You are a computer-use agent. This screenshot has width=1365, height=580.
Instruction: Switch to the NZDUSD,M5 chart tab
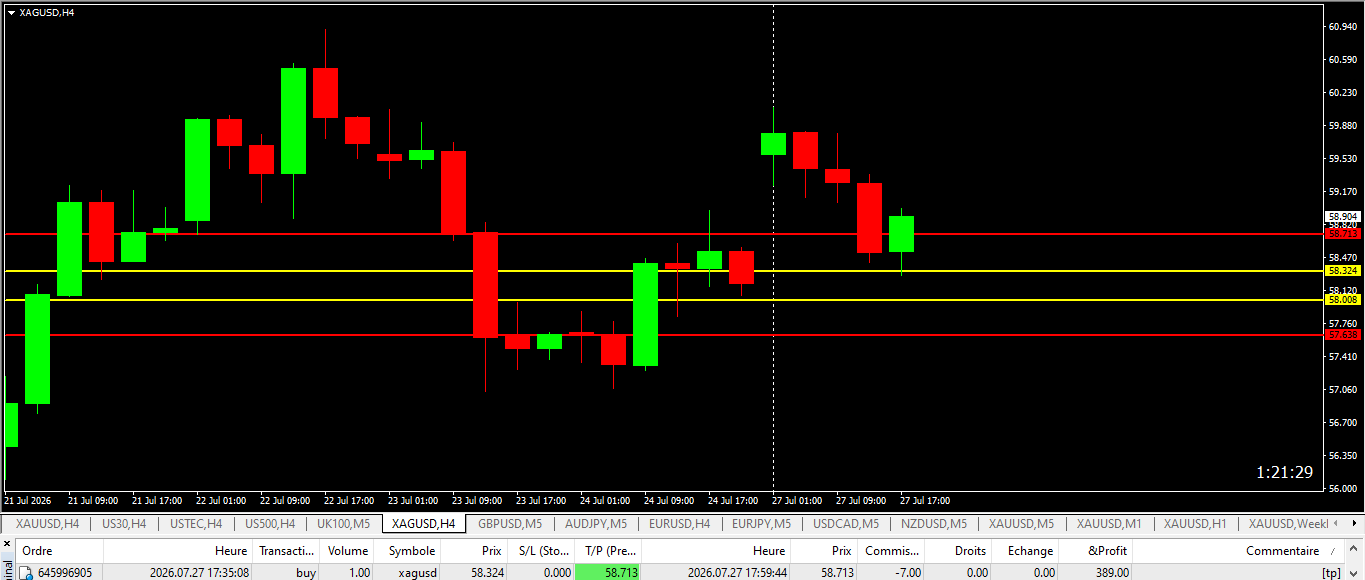[x=934, y=523]
